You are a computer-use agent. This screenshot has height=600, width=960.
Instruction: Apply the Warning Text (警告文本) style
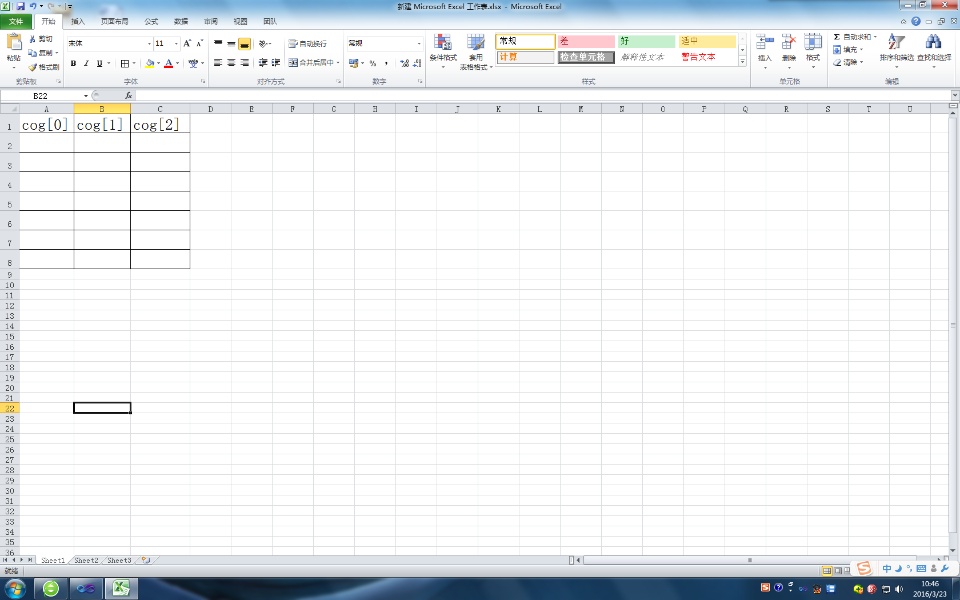pyautogui.click(x=707, y=57)
